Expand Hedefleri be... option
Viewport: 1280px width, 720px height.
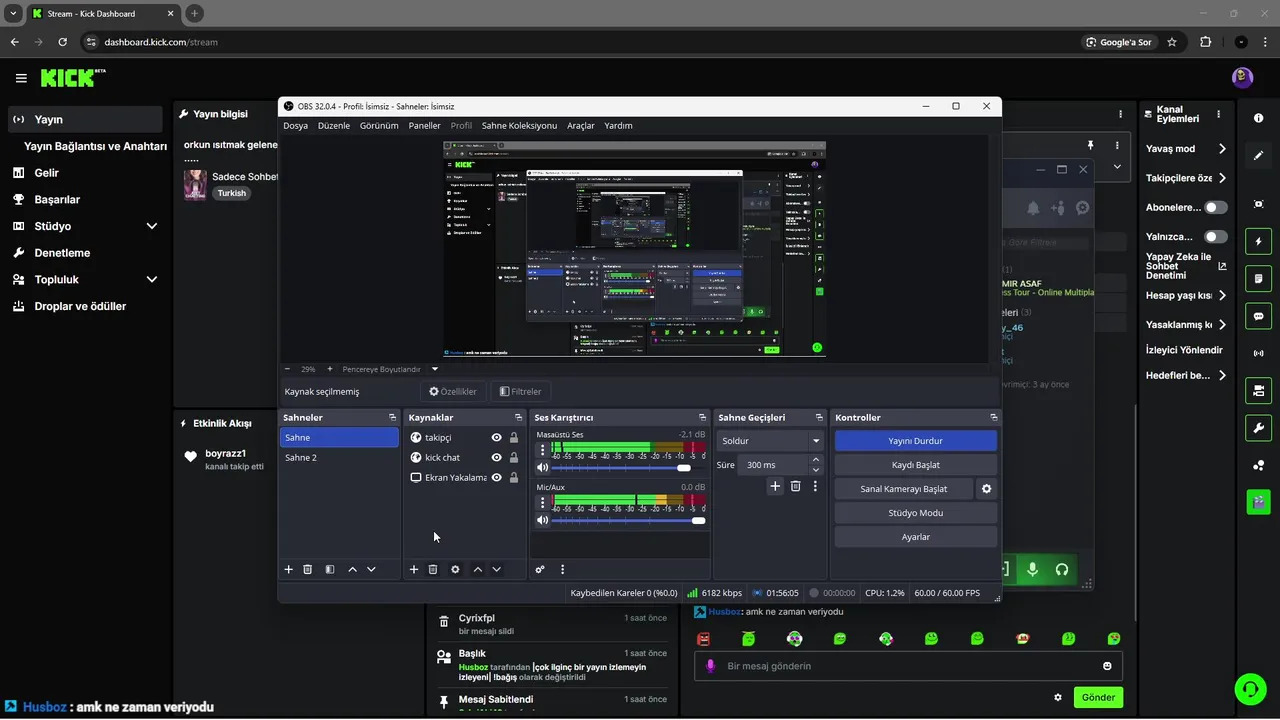[x=1222, y=376]
